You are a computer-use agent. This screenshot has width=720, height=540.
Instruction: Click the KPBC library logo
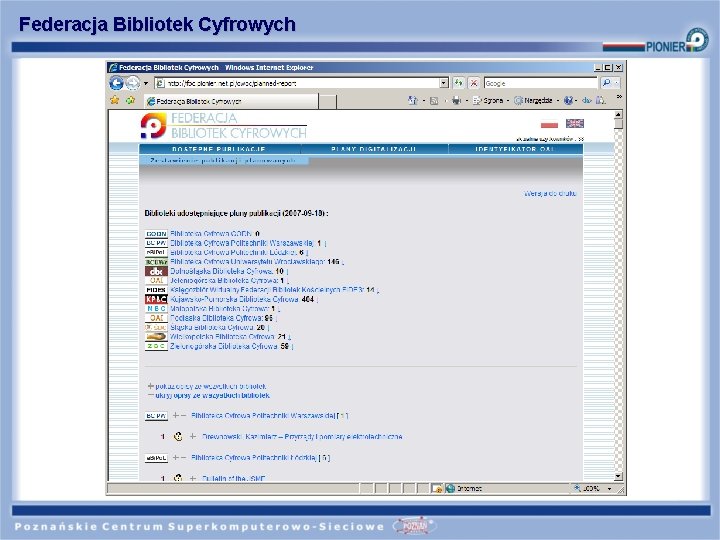pyautogui.click(x=156, y=299)
